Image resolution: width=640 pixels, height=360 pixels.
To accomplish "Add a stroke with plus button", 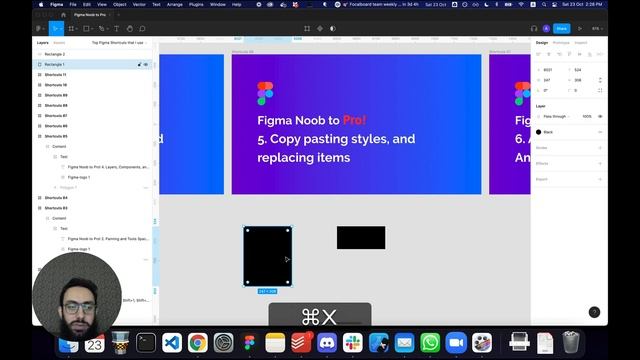I will [600, 148].
